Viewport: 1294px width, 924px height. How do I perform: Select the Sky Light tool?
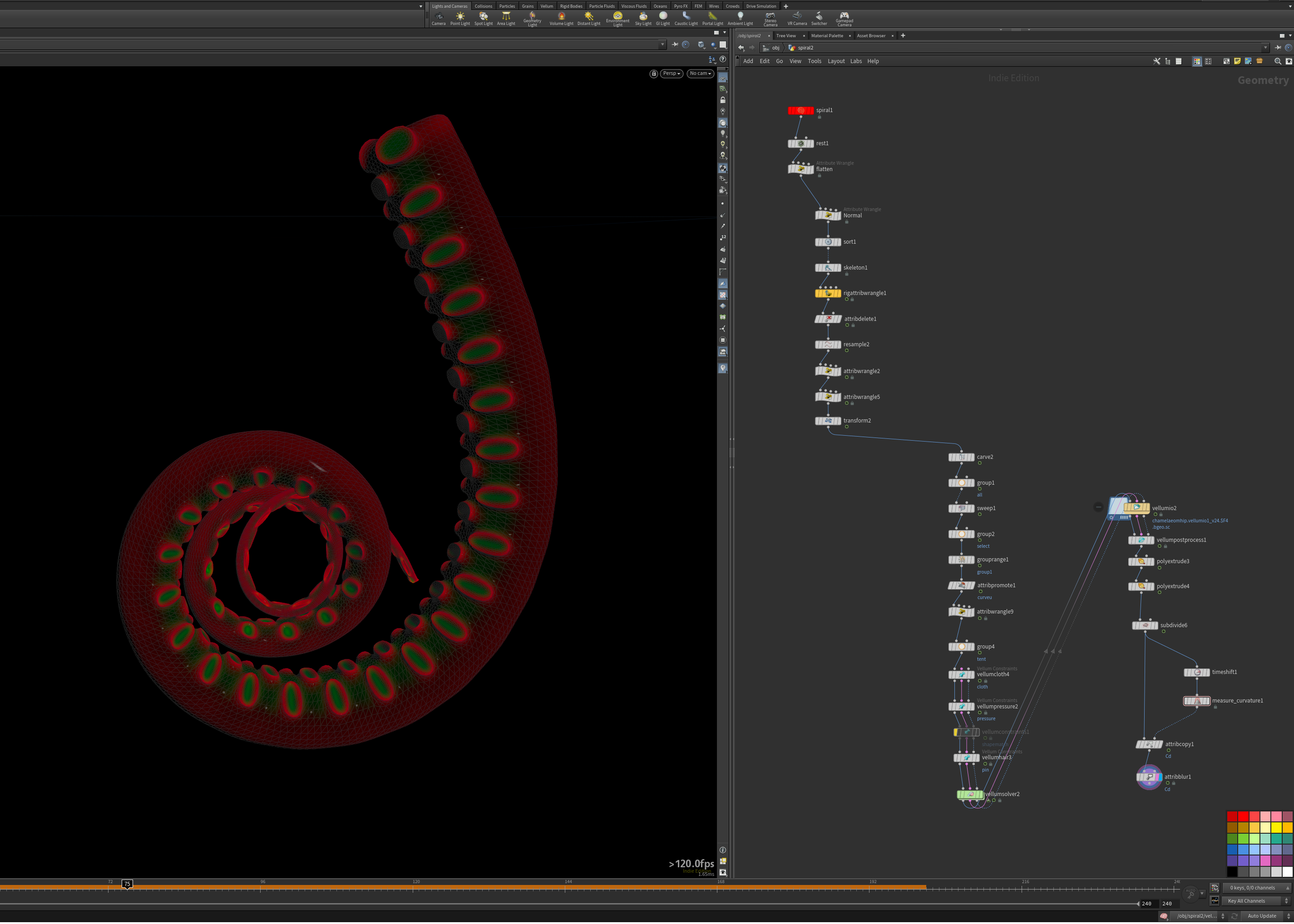643,19
